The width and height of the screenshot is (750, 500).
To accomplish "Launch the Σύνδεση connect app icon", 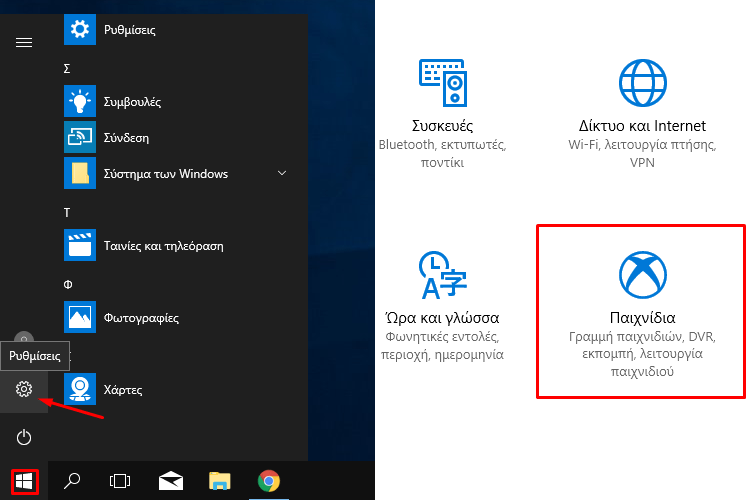I will (x=80, y=137).
